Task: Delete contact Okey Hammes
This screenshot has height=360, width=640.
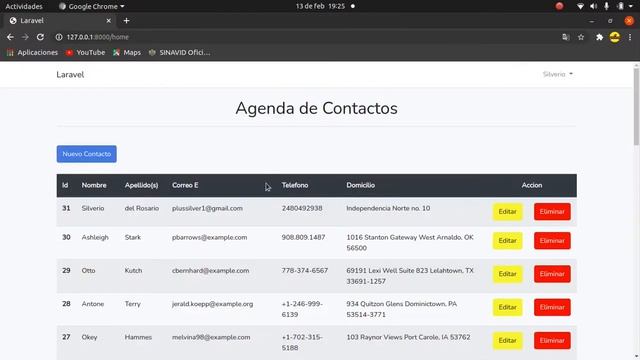Action: coord(552,340)
